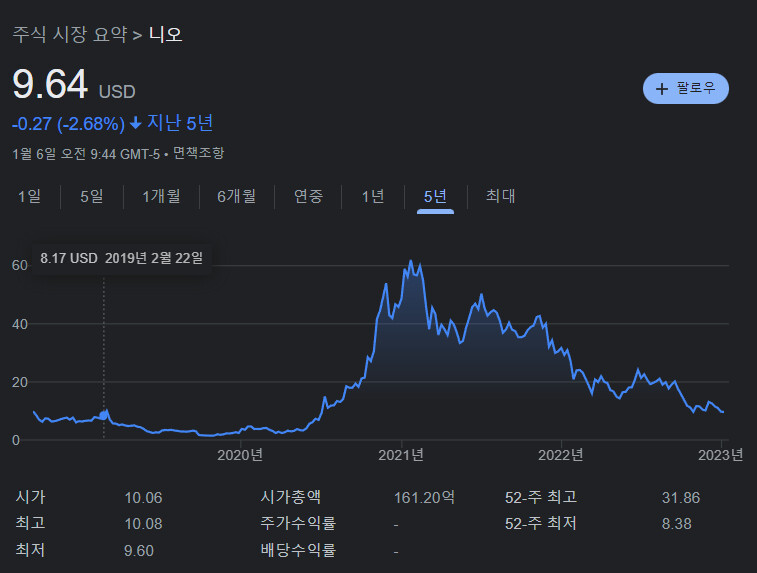The height and width of the screenshot is (573, 757).
Task: Select the 5일 time range tab
Action: click(92, 196)
